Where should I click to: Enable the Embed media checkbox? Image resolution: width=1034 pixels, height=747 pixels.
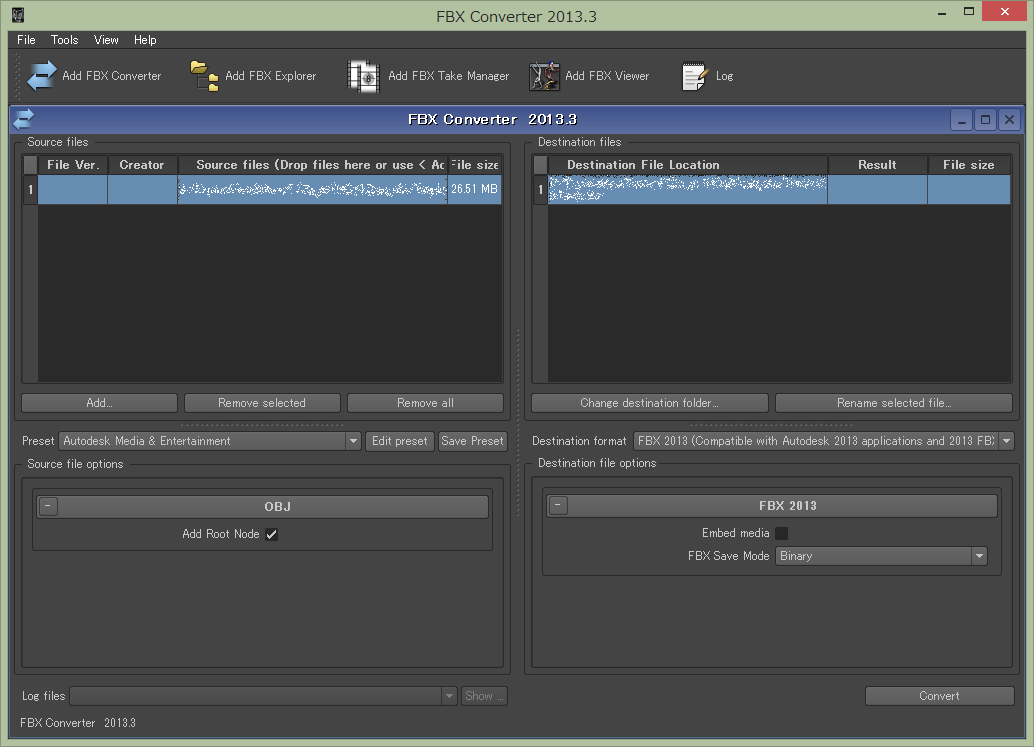click(781, 533)
